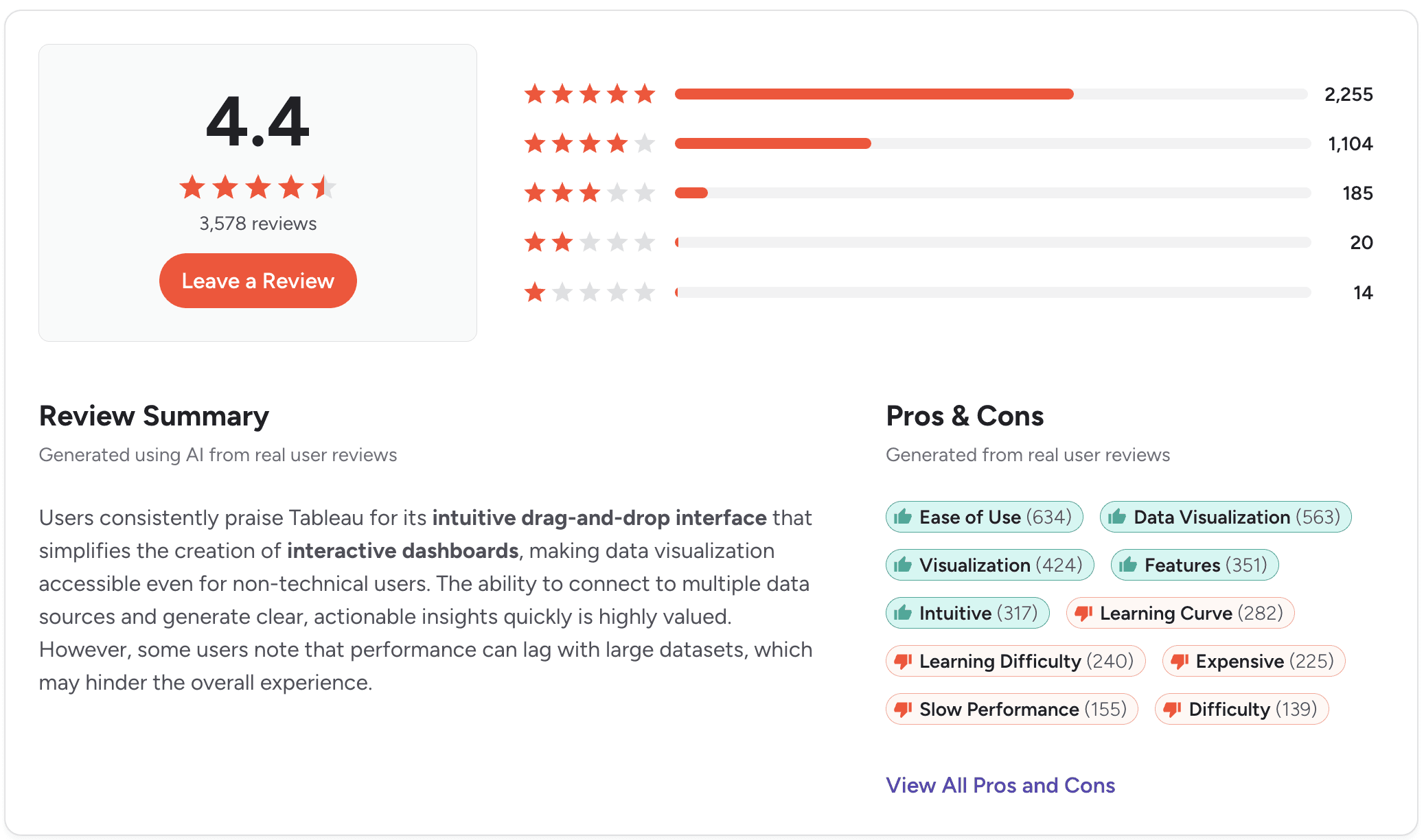Click the 3,578 reviews count

(x=257, y=223)
